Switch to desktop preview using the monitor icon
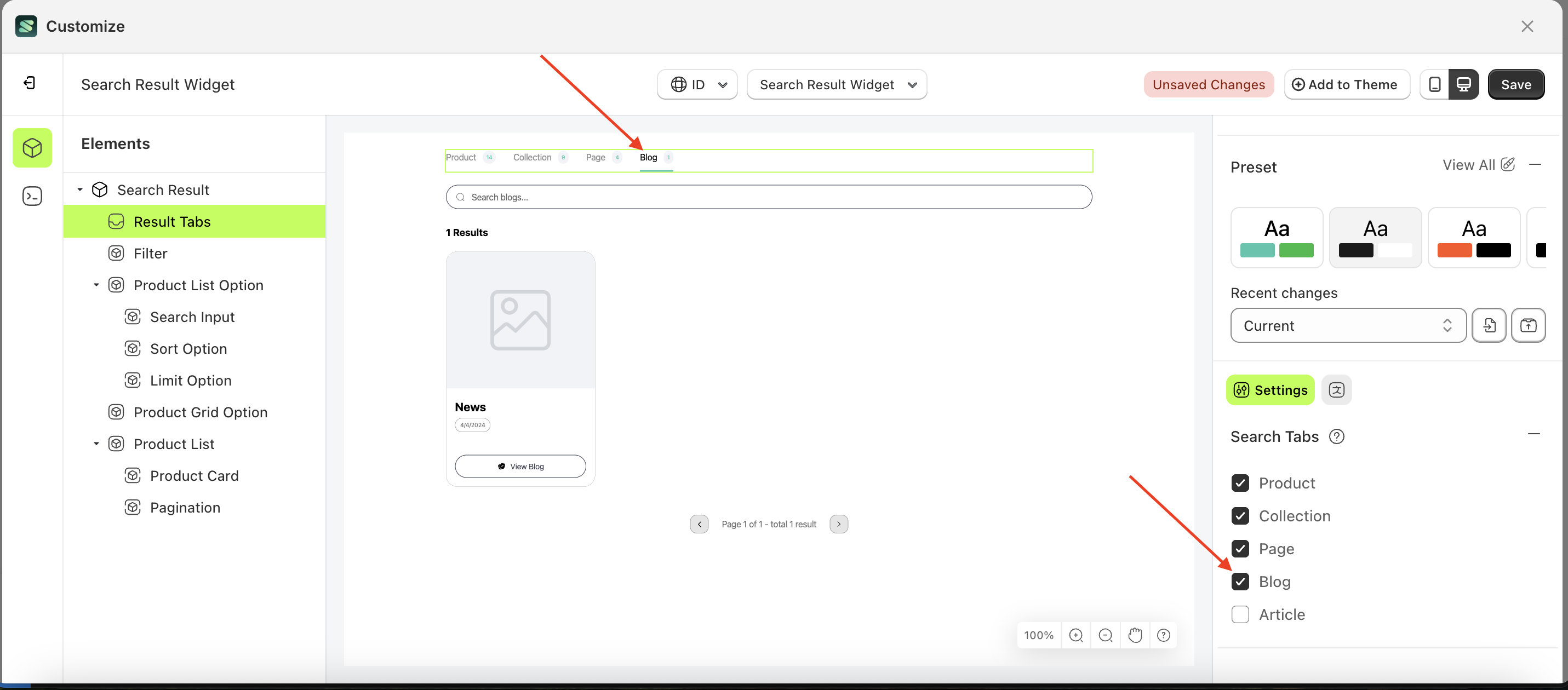Viewport: 1568px width, 690px height. pyautogui.click(x=1463, y=84)
